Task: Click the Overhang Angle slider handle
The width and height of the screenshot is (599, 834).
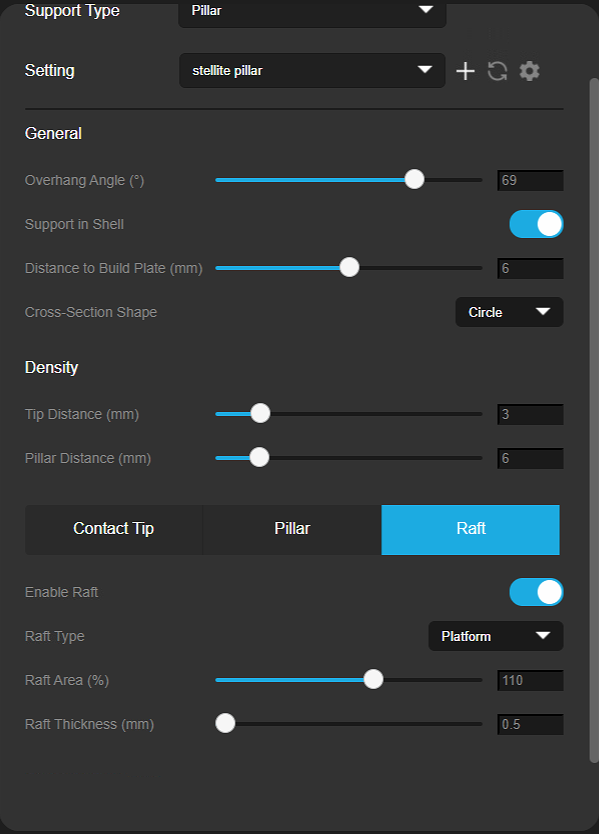Action: click(x=414, y=179)
